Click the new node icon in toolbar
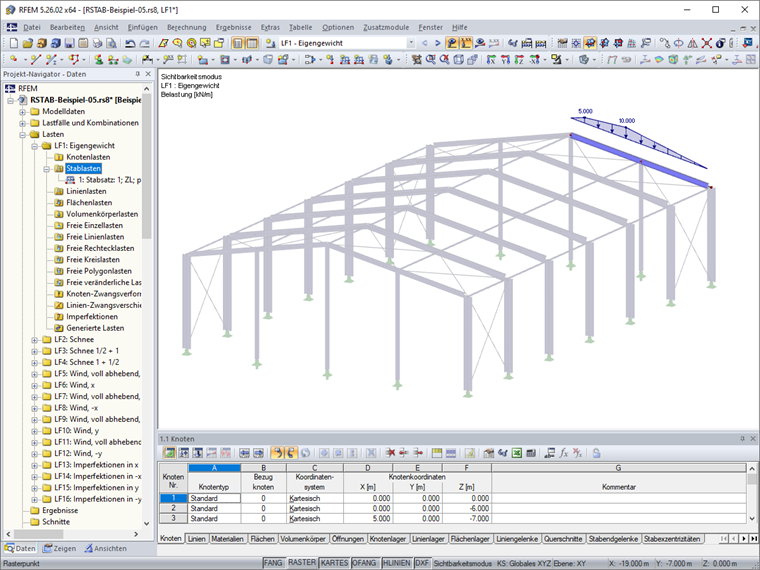Screen dimensions: 760x570 pos(14,60)
